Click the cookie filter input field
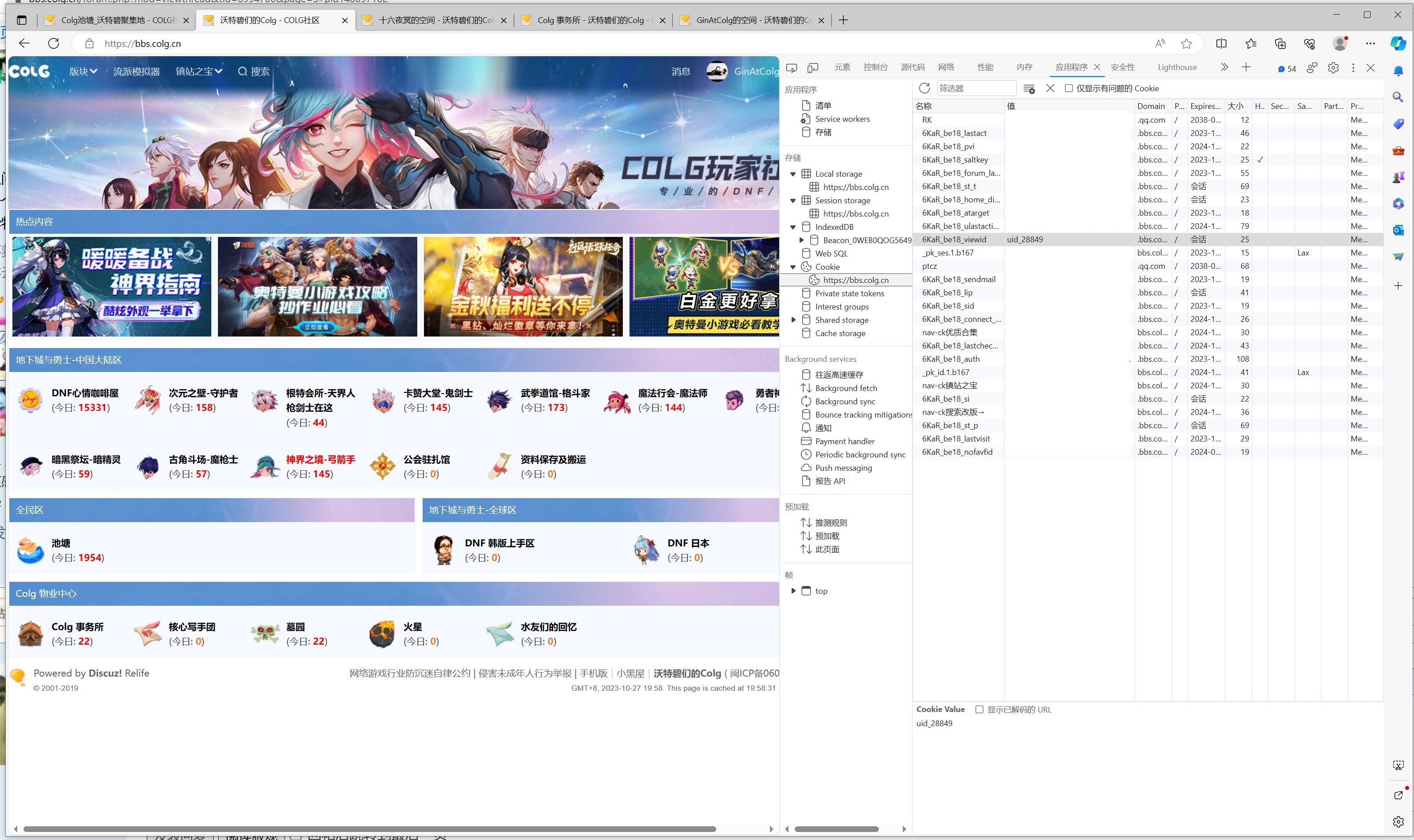1414x840 pixels. coord(977,88)
